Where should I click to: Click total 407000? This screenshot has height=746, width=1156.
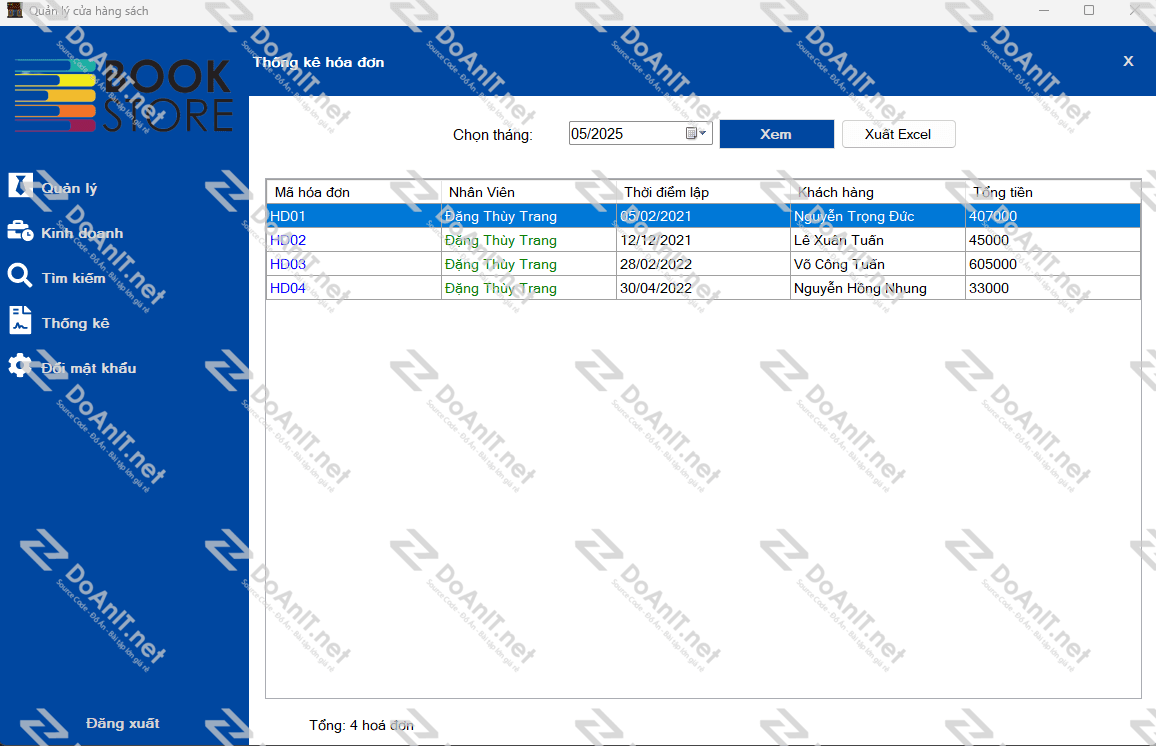point(992,216)
